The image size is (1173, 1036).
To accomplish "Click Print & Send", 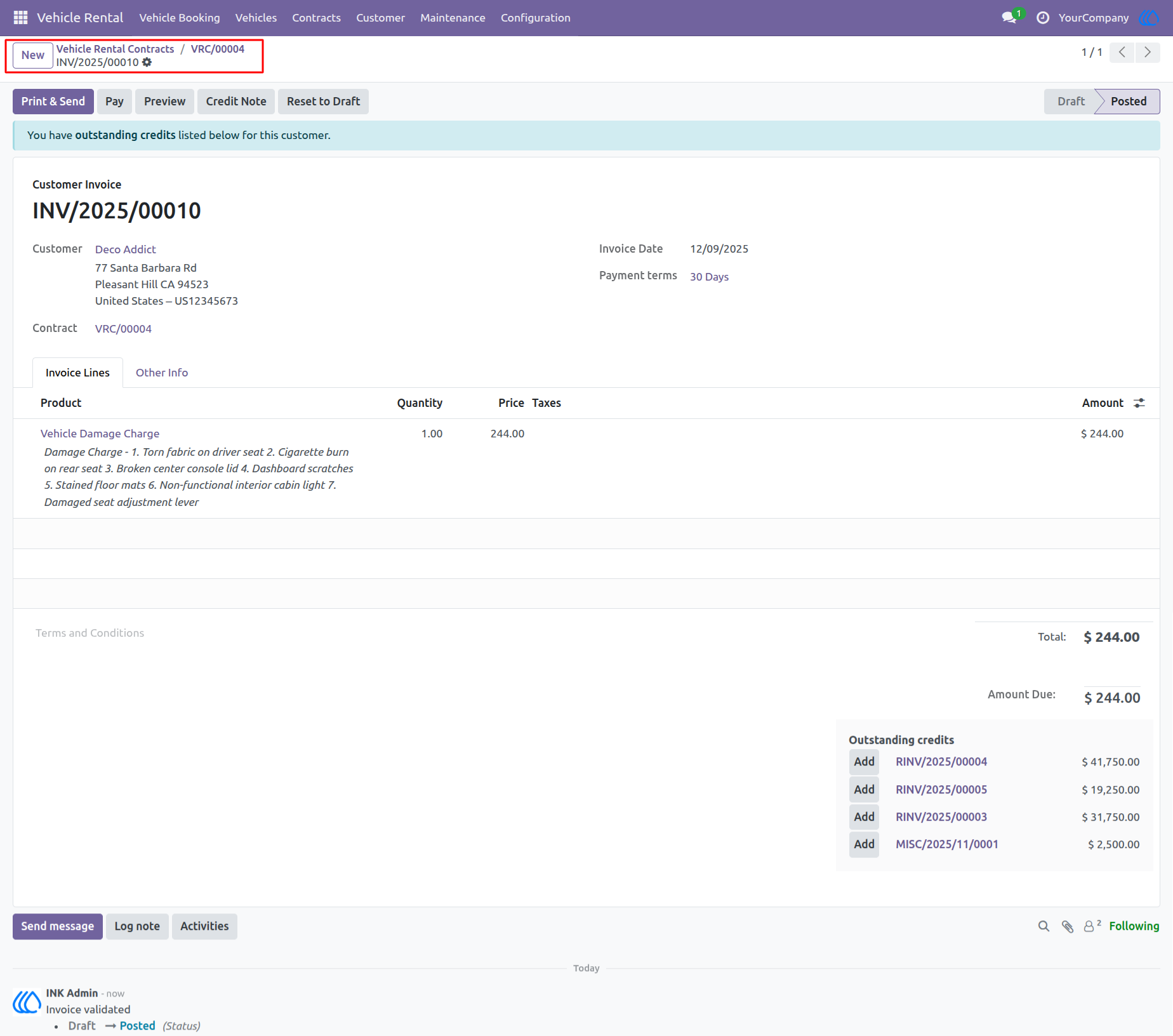I will coord(53,102).
